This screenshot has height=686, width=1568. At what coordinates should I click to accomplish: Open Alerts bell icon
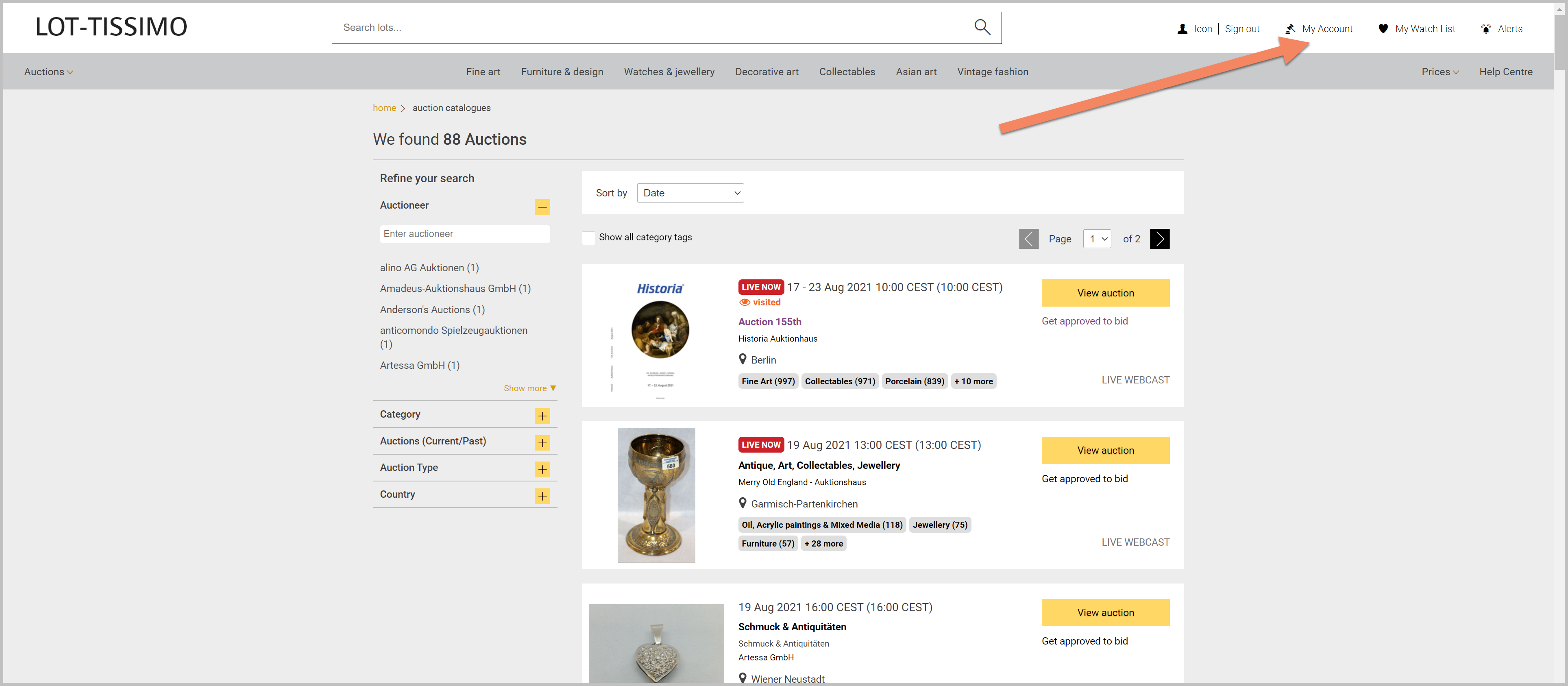pyautogui.click(x=1486, y=28)
